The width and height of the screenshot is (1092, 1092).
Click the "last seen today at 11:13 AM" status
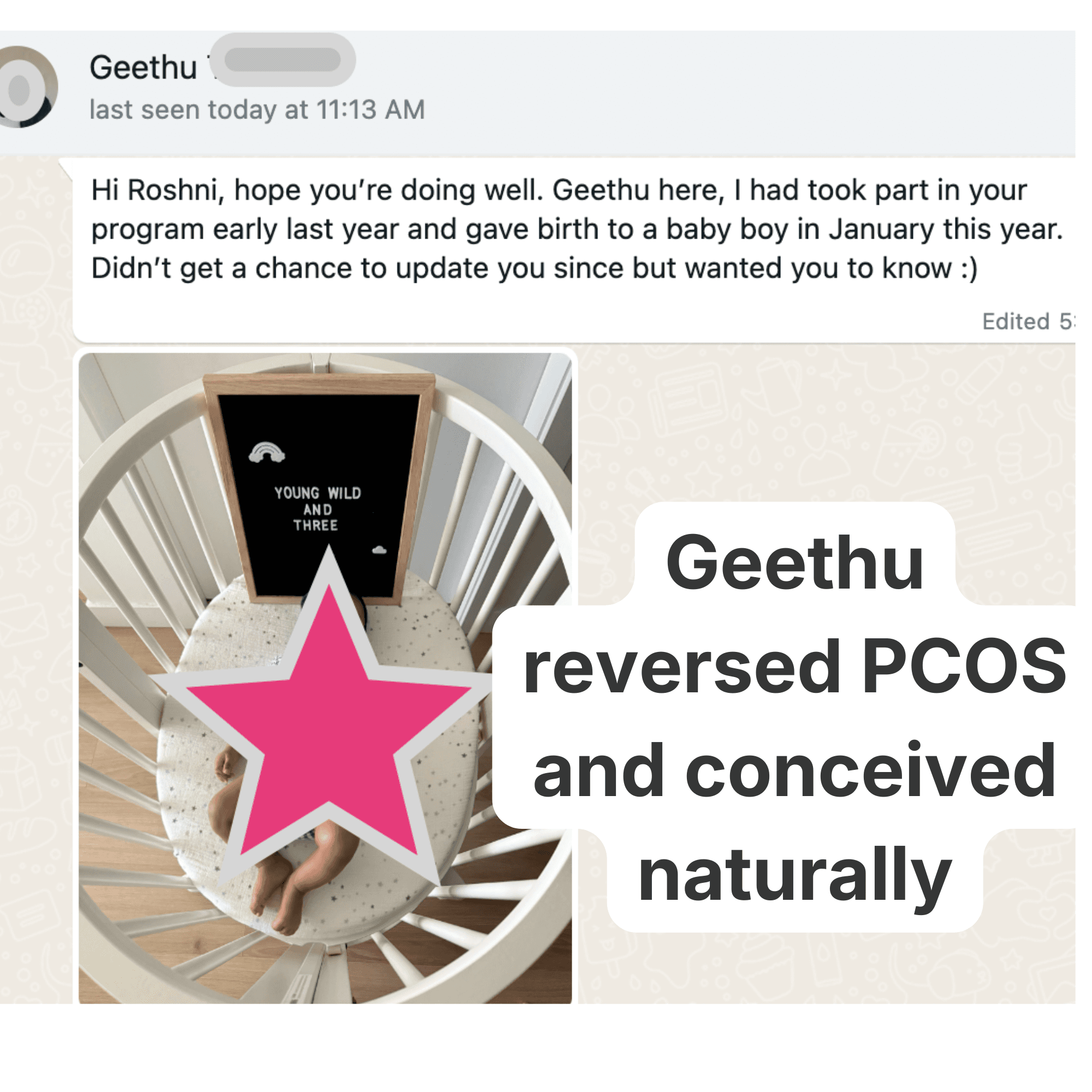pos(257,110)
